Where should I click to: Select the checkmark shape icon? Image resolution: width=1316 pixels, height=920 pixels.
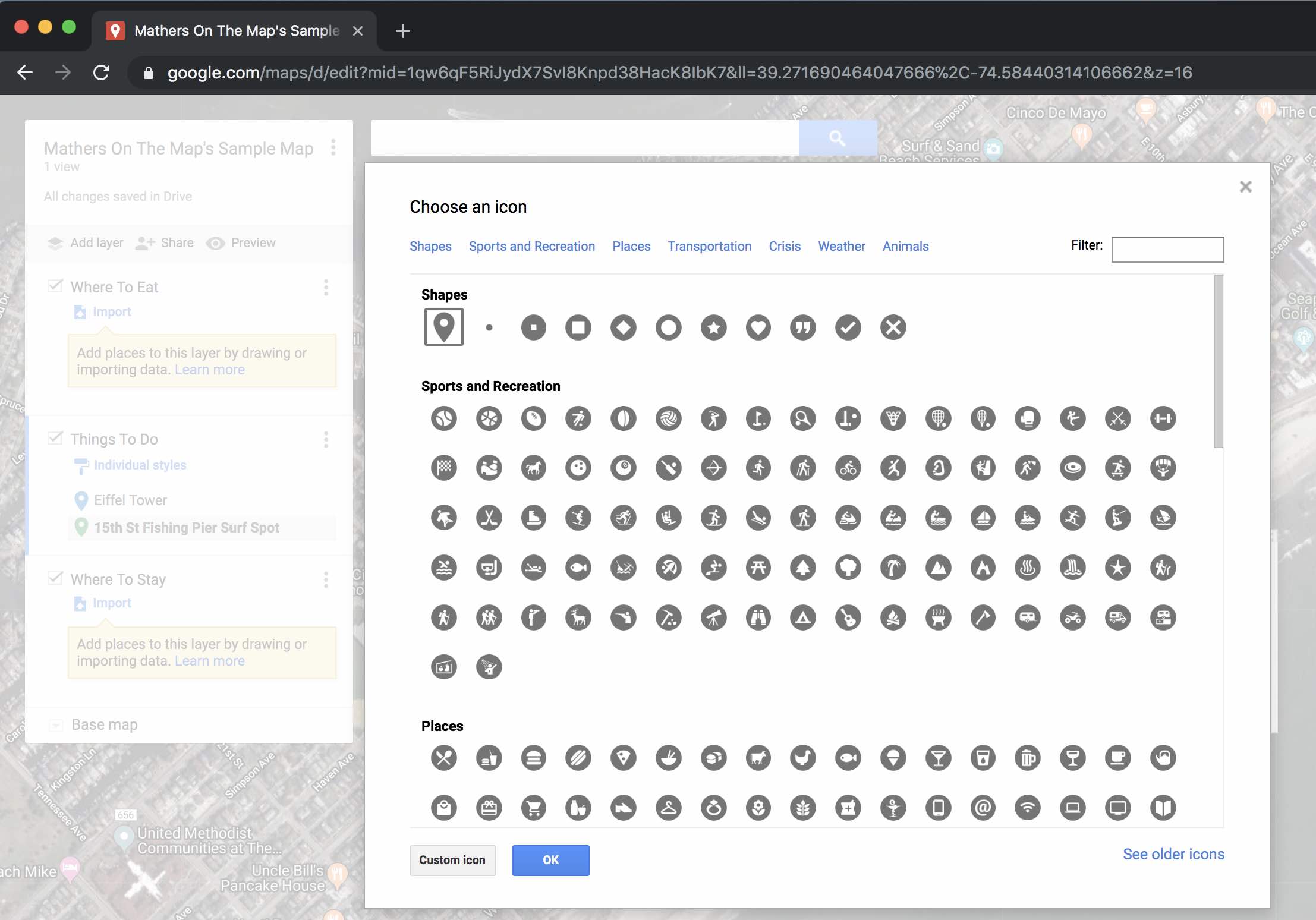[x=848, y=327]
